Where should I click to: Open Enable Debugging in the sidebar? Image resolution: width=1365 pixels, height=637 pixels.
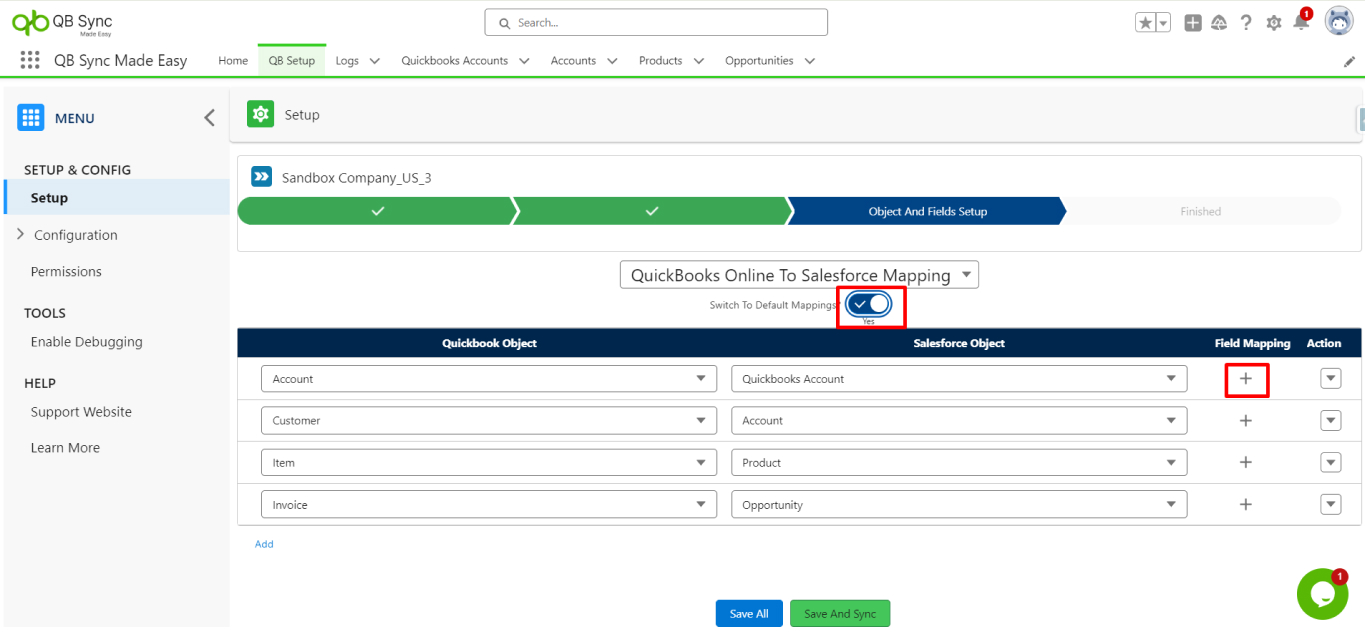pyautogui.click(x=86, y=342)
